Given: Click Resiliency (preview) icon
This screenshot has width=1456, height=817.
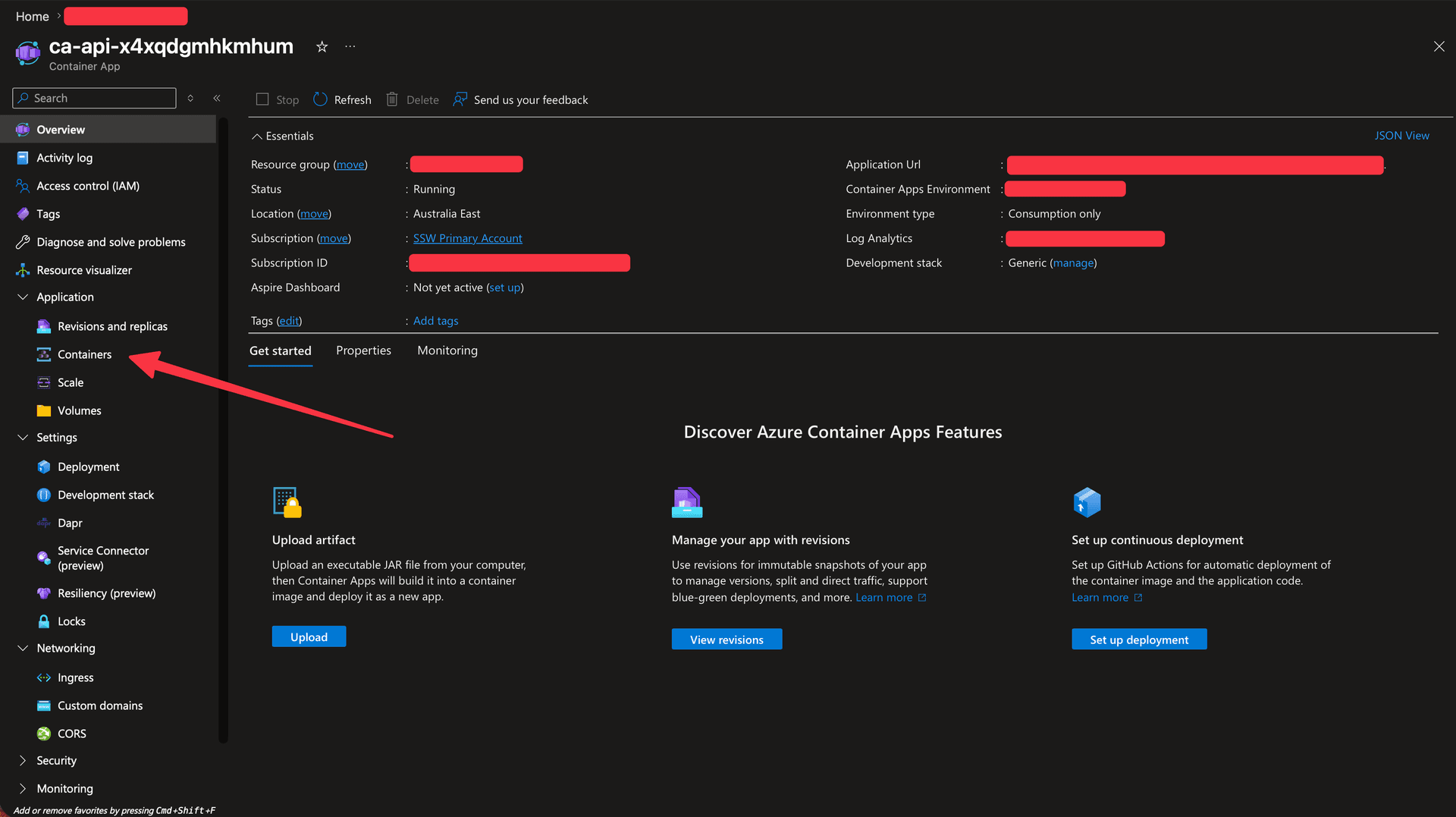Looking at the screenshot, I should pyautogui.click(x=44, y=593).
